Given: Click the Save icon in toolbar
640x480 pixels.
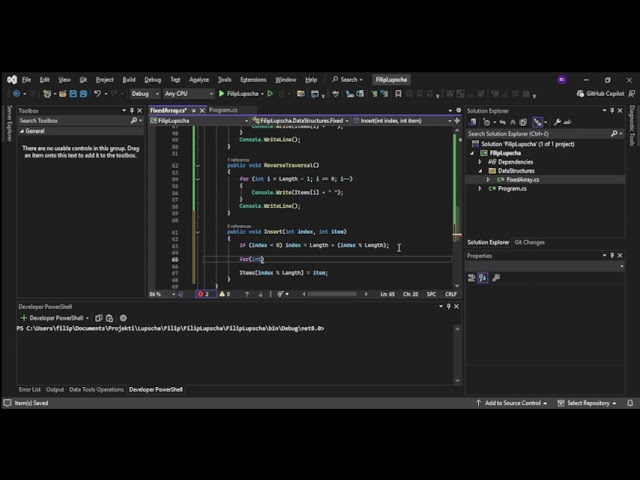Looking at the screenshot, I should [73, 94].
